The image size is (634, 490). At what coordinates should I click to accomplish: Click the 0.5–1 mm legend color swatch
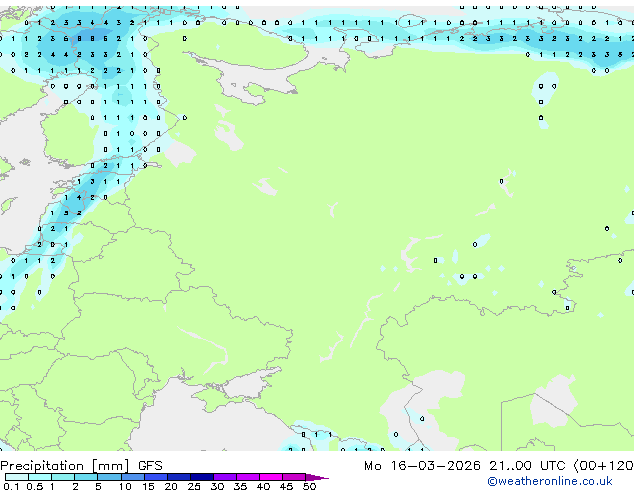click(x=40, y=477)
